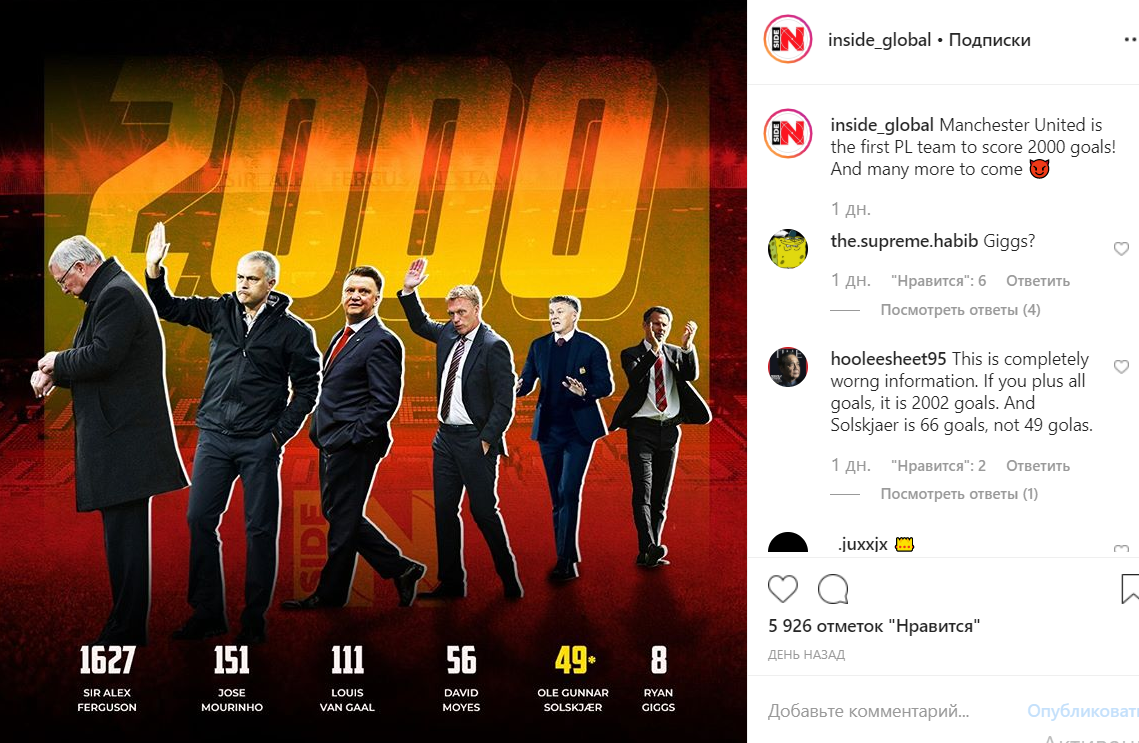Toggle like on hooleesheet95's comment
Screen dimensions: 1139x743
click(x=1121, y=367)
